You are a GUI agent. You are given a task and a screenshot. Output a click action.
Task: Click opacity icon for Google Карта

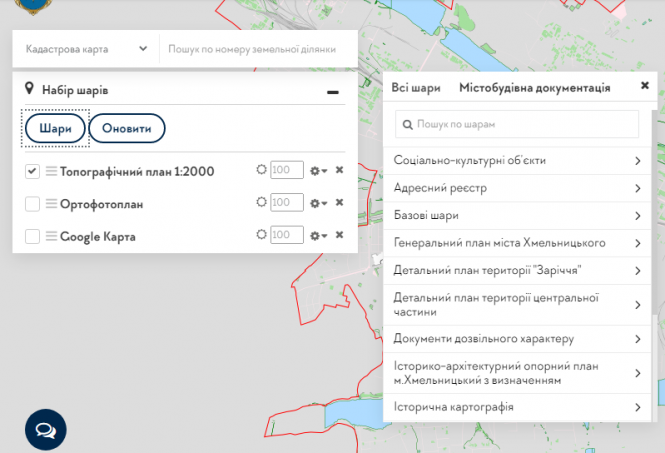click(x=261, y=235)
